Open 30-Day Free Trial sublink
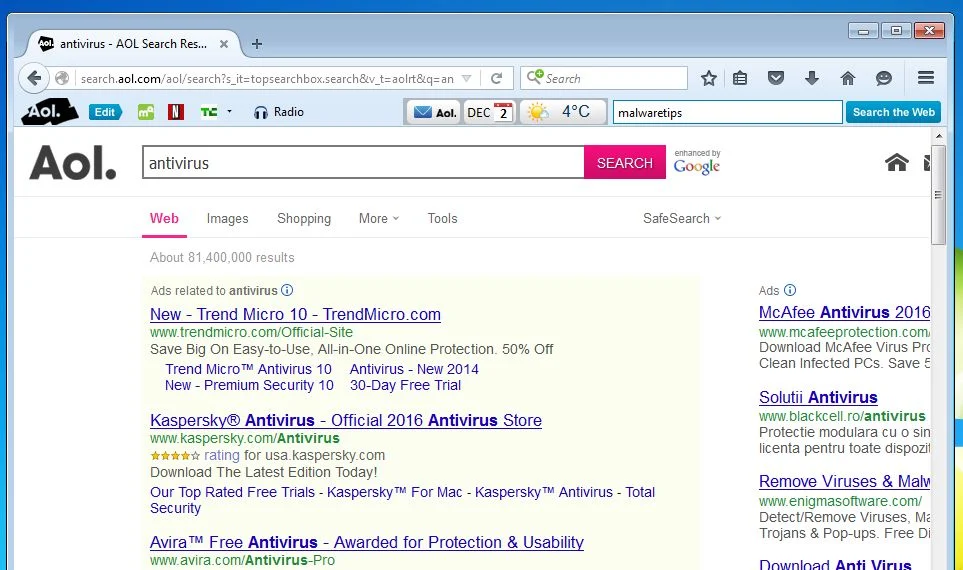This screenshot has width=963, height=570. pos(405,385)
